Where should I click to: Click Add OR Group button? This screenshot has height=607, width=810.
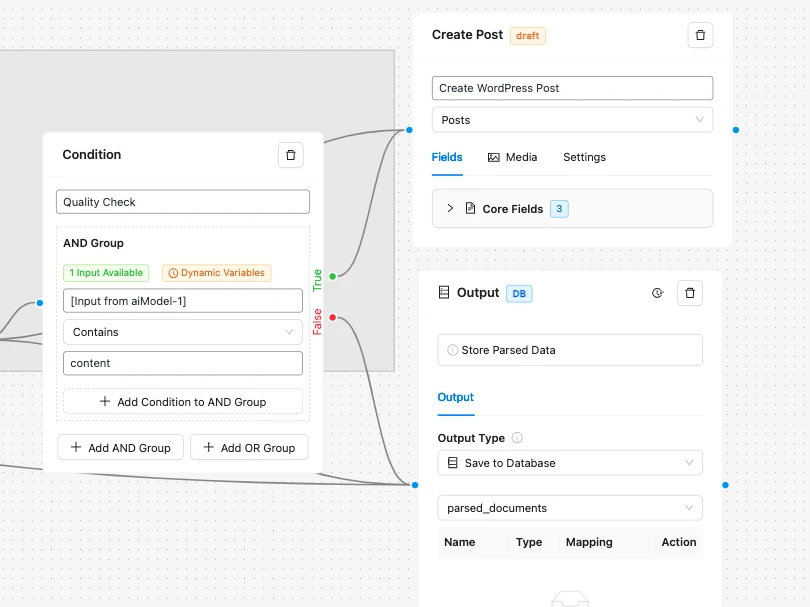pos(249,448)
